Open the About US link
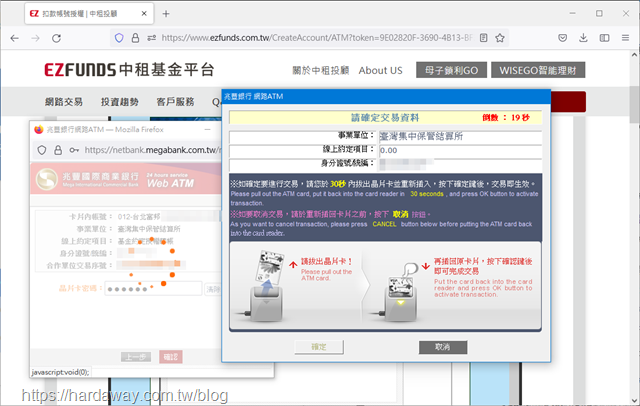 click(380, 71)
